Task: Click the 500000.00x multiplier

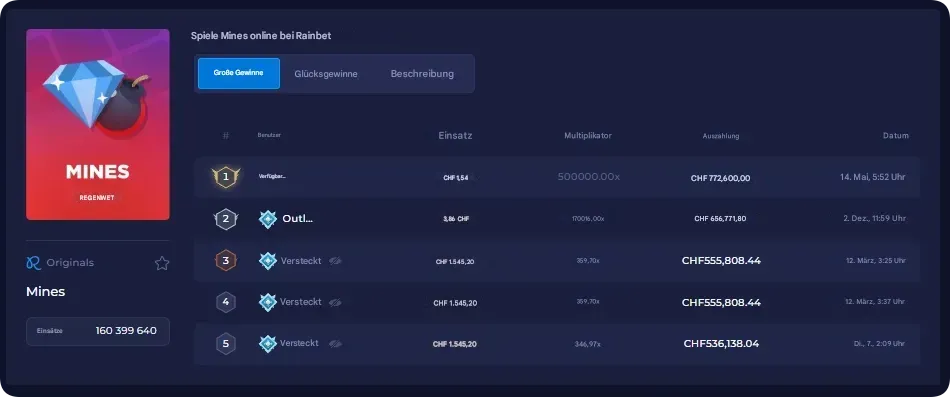Action: pos(589,176)
